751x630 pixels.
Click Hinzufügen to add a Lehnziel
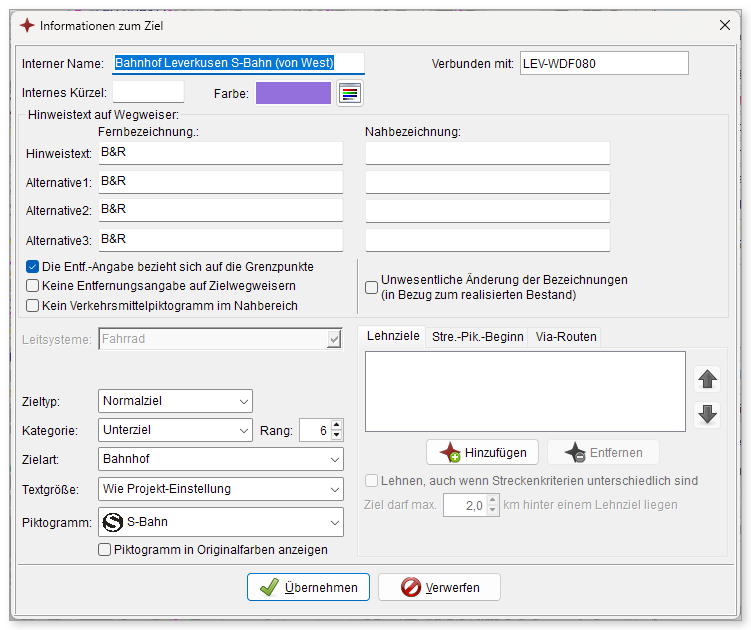(482, 452)
